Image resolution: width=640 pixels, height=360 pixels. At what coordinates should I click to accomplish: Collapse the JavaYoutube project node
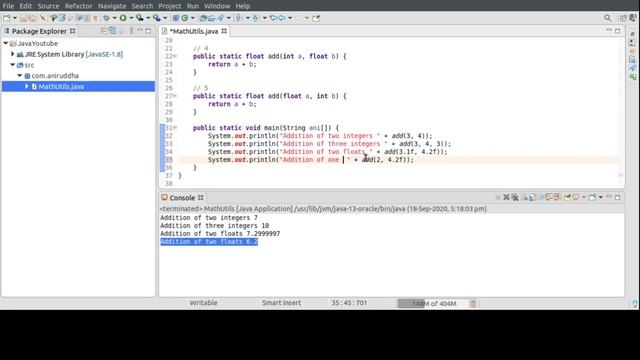(x=6, y=43)
